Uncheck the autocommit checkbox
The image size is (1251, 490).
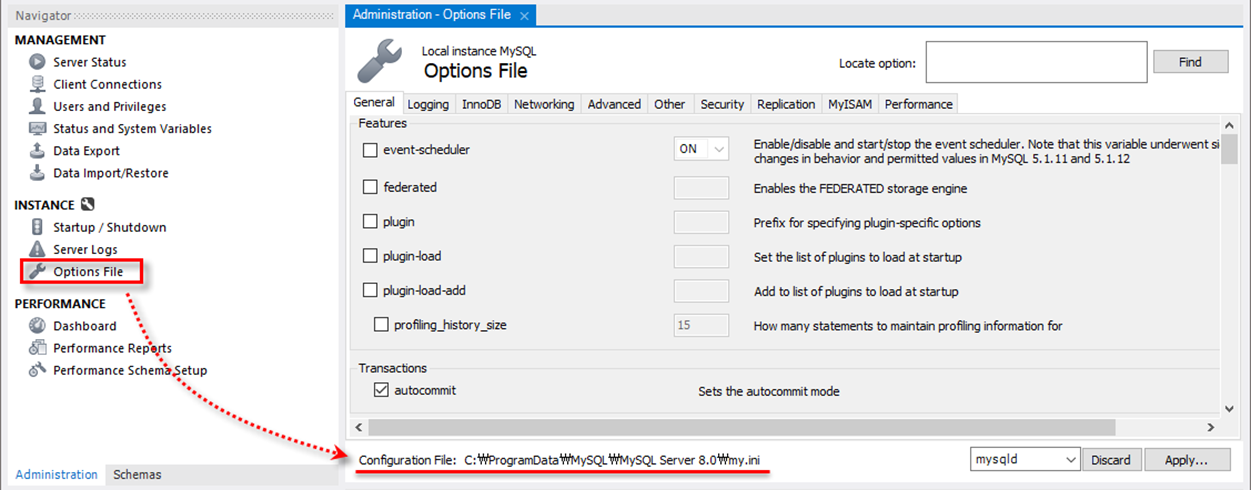tap(381, 390)
